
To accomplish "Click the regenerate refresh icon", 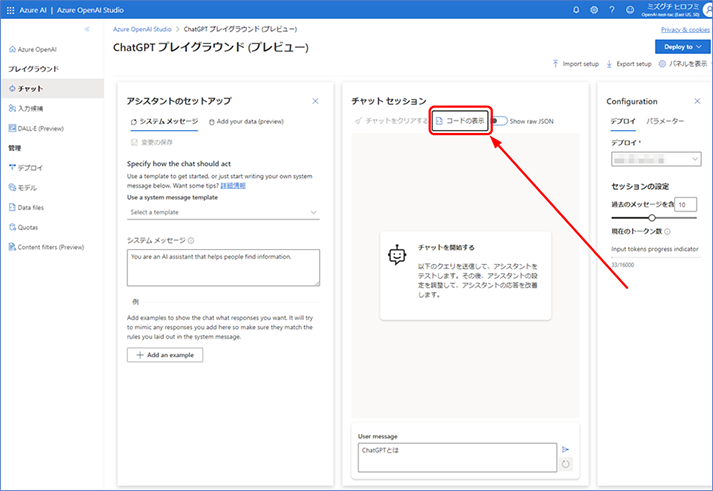I will coord(566,464).
